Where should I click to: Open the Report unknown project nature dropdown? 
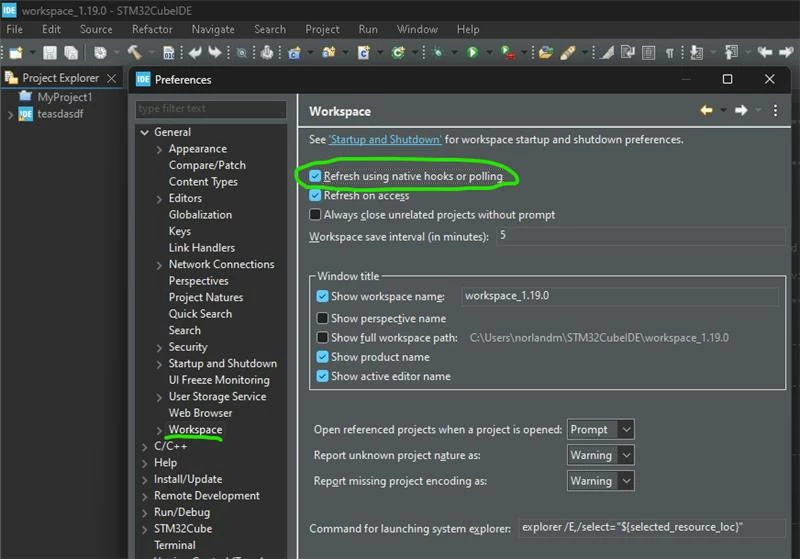point(601,455)
